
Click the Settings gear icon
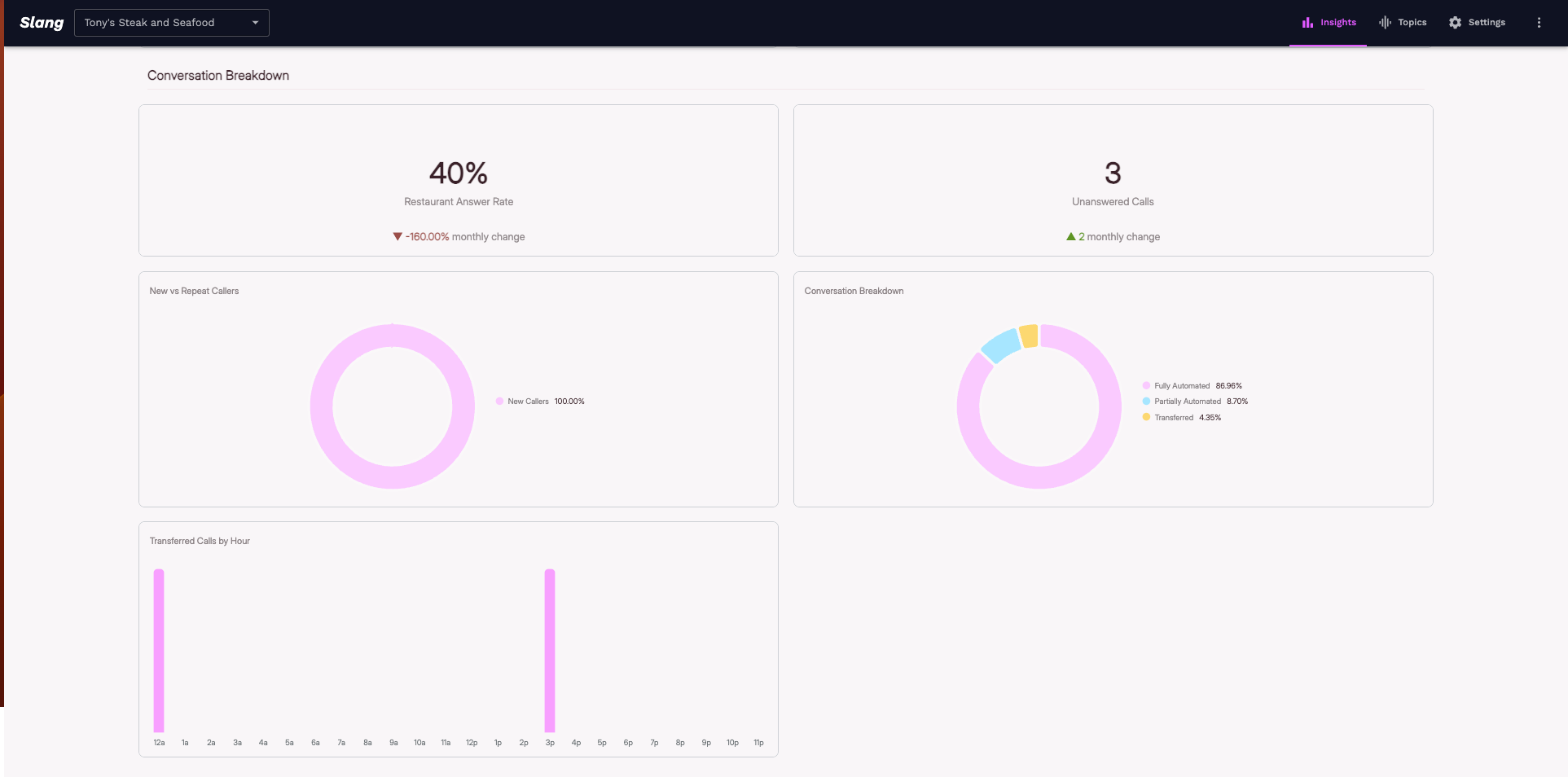(x=1455, y=23)
